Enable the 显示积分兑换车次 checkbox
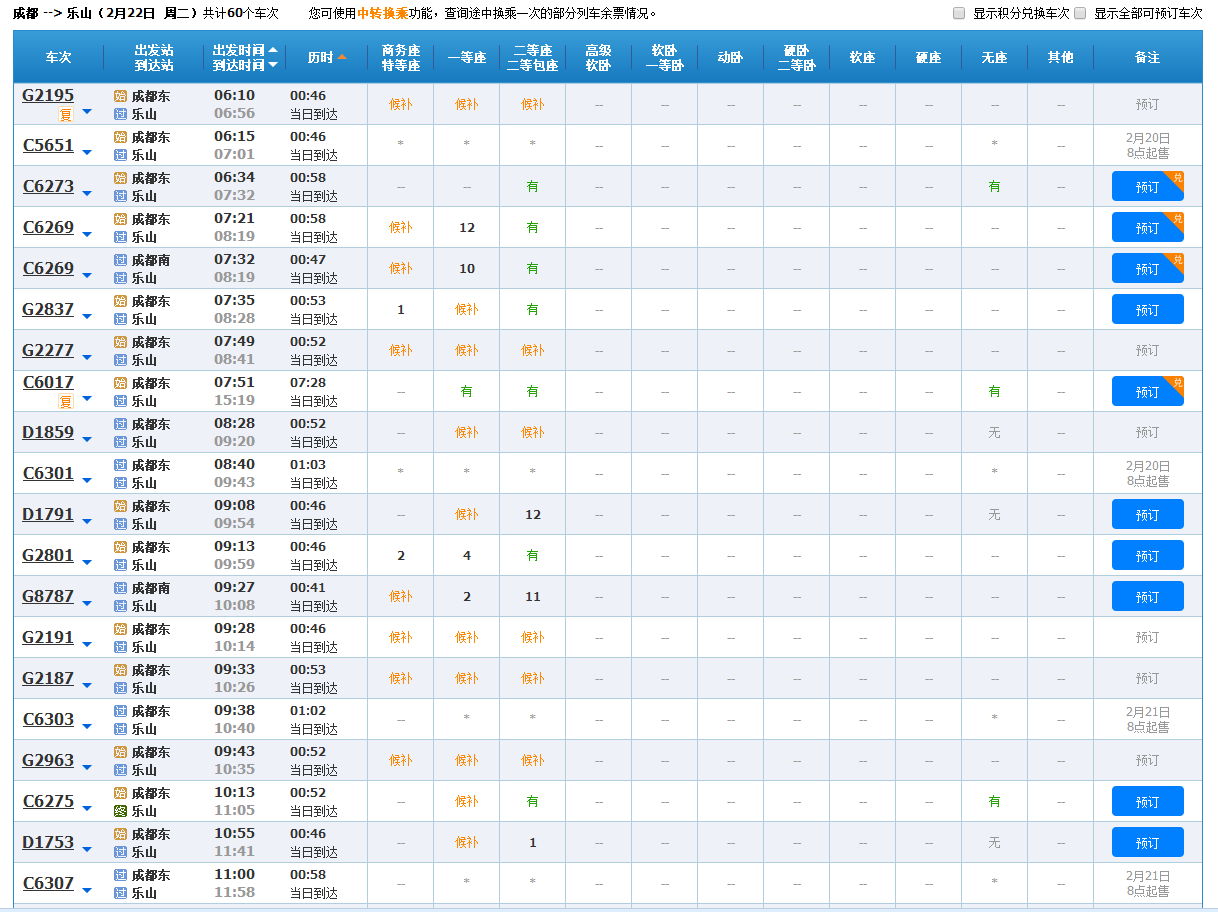 959,13
